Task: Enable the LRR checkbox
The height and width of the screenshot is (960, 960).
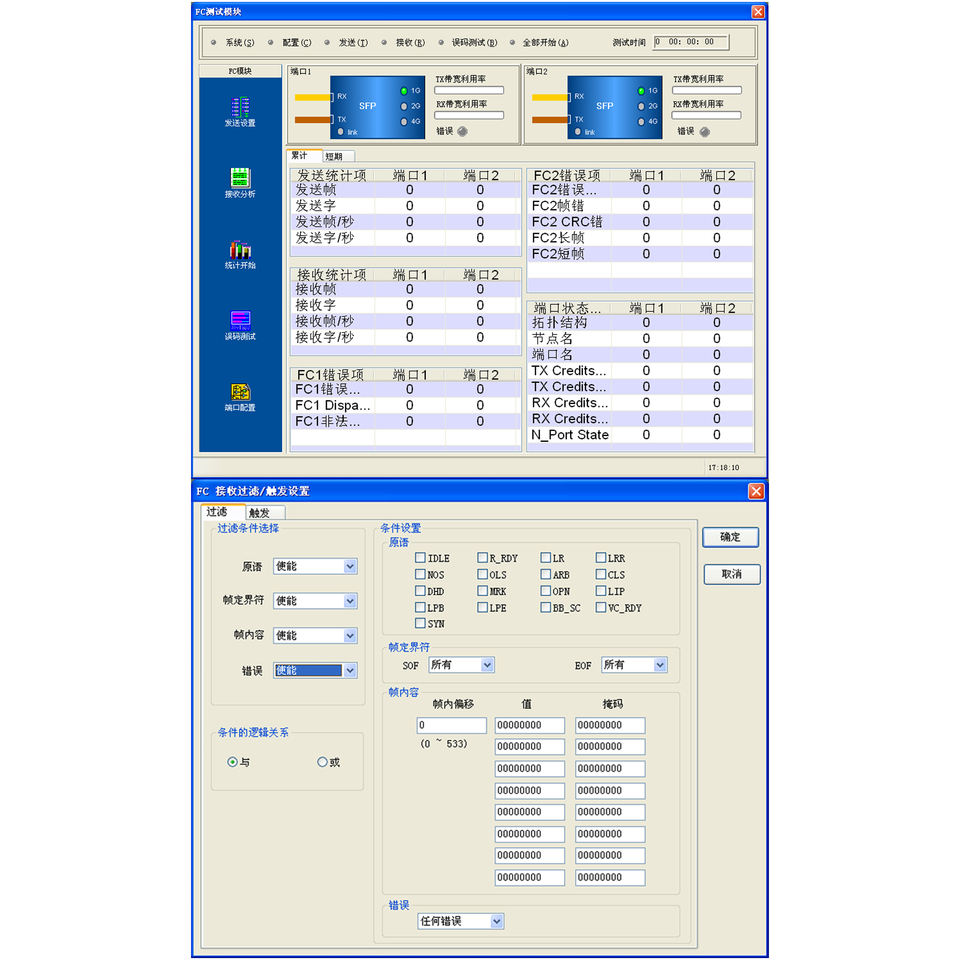Action: [x=601, y=558]
